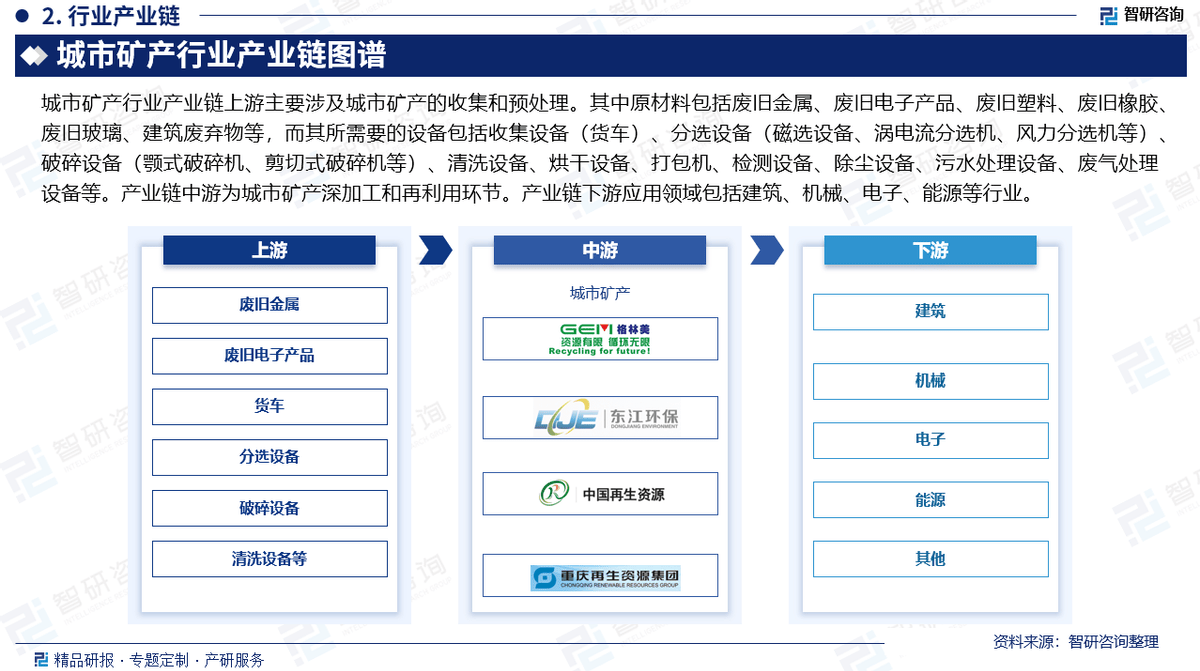Click the 废旧金属 box
This screenshot has height=671, width=1200.
[x=269, y=305]
